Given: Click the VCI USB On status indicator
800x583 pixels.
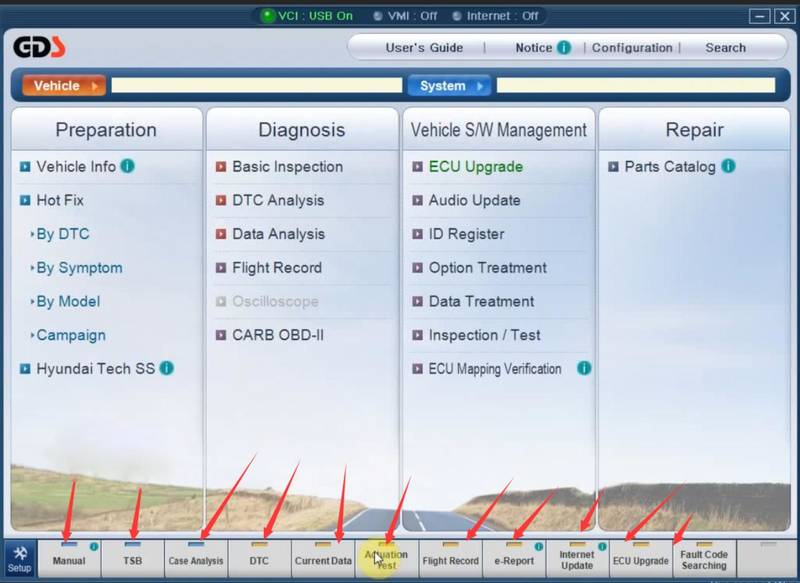Looking at the screenshot, I should 307,16.
